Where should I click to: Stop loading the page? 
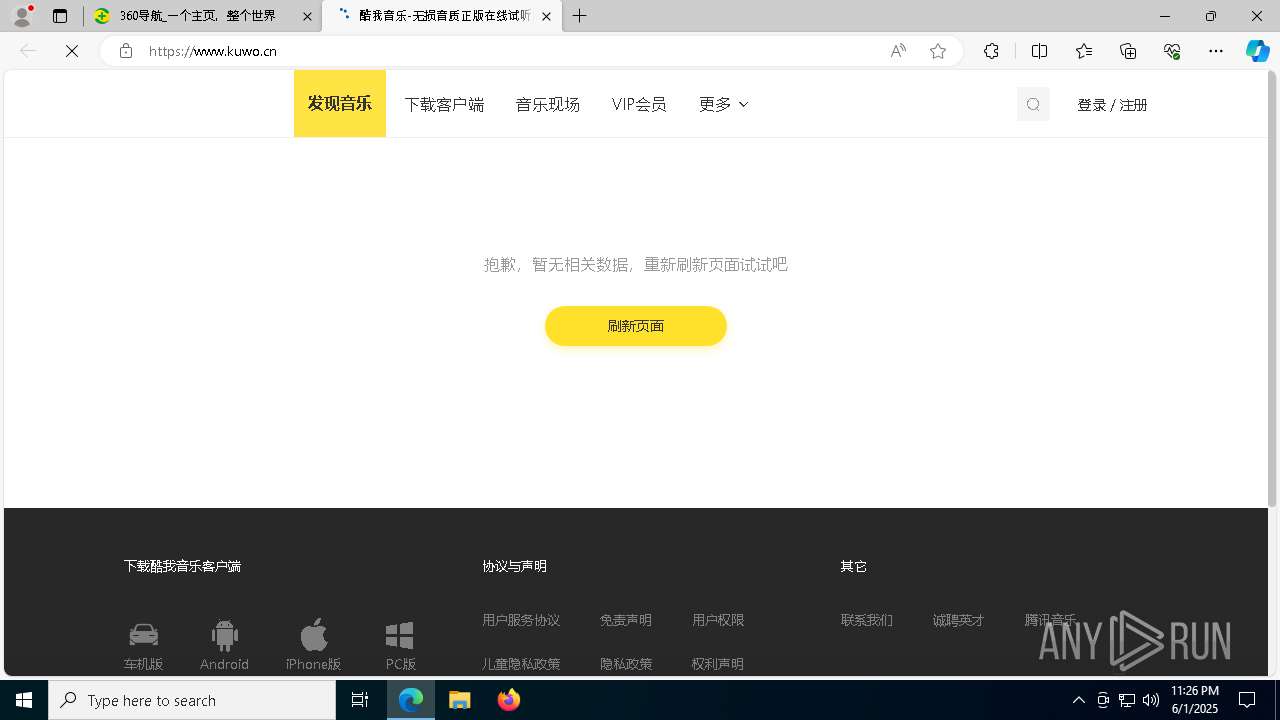point(72,51)
